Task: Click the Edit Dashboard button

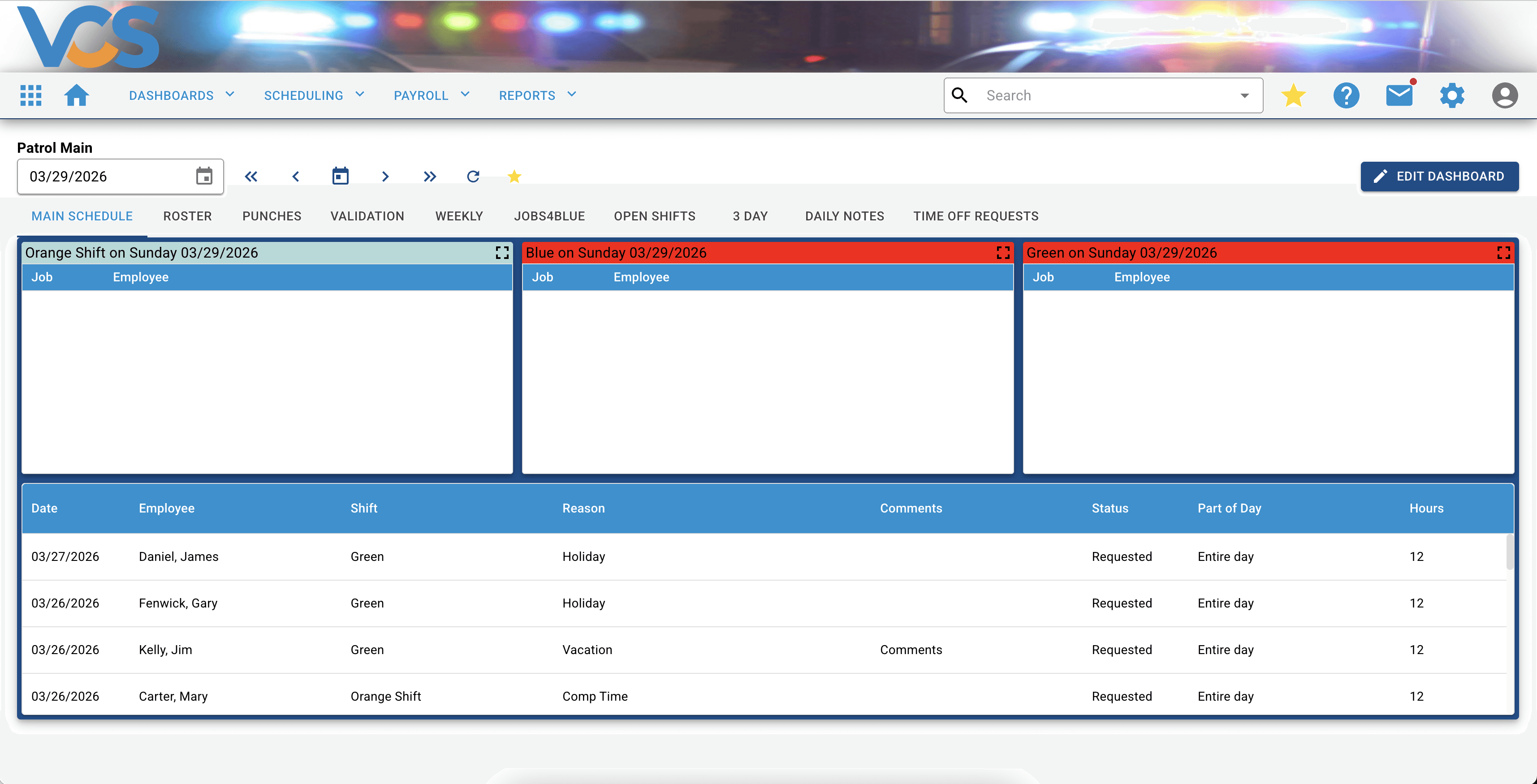Action: pos(1439,177)
